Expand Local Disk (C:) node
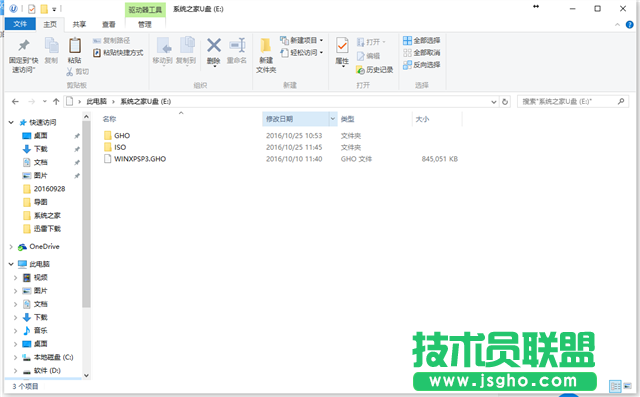640x397 pixels. [16, 357]
